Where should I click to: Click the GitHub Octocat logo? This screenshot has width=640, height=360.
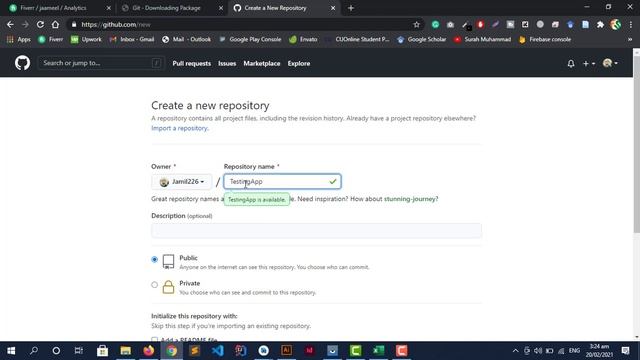point(22,63)
